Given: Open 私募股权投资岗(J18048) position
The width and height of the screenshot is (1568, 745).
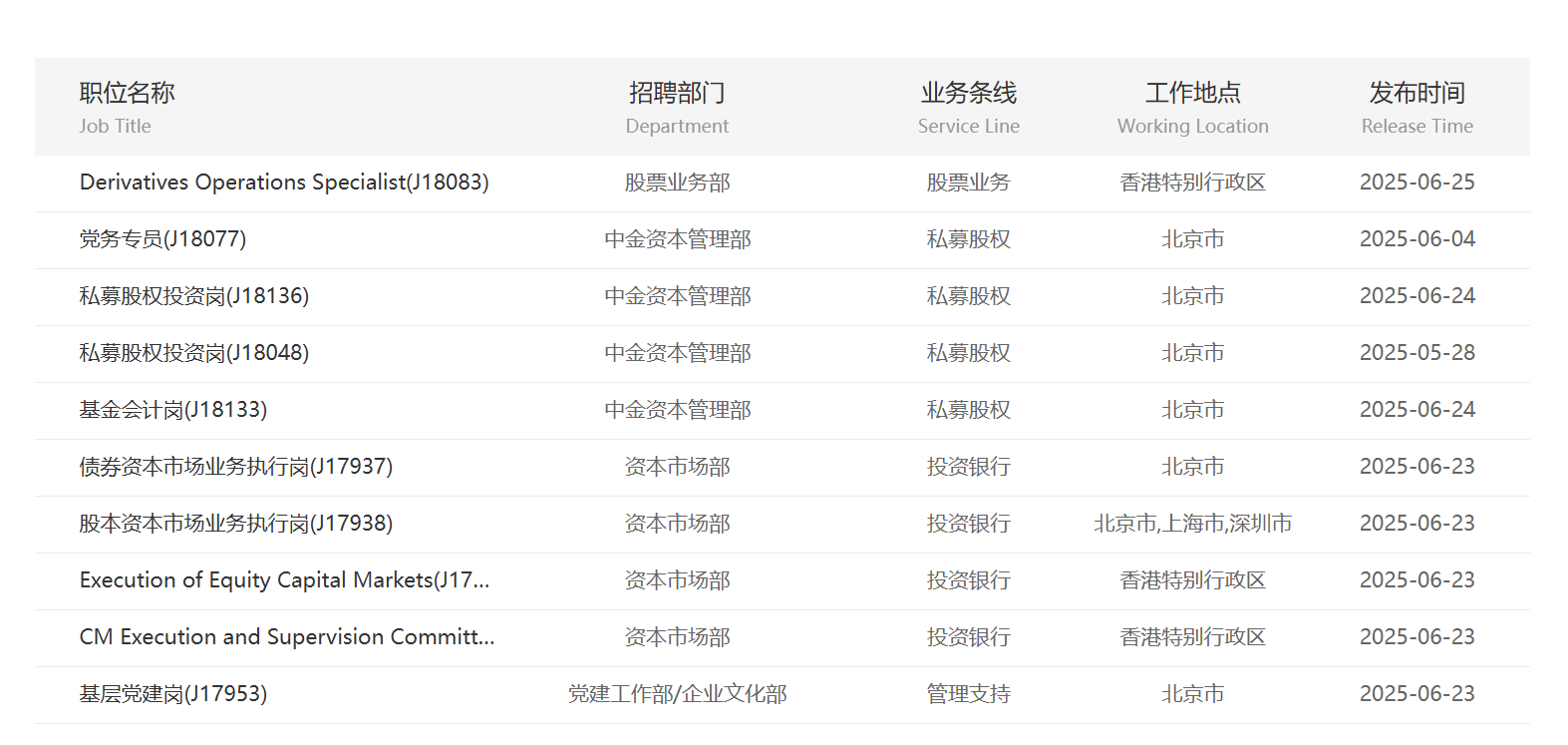Looking at the screenshot, I should click(194, 353).
